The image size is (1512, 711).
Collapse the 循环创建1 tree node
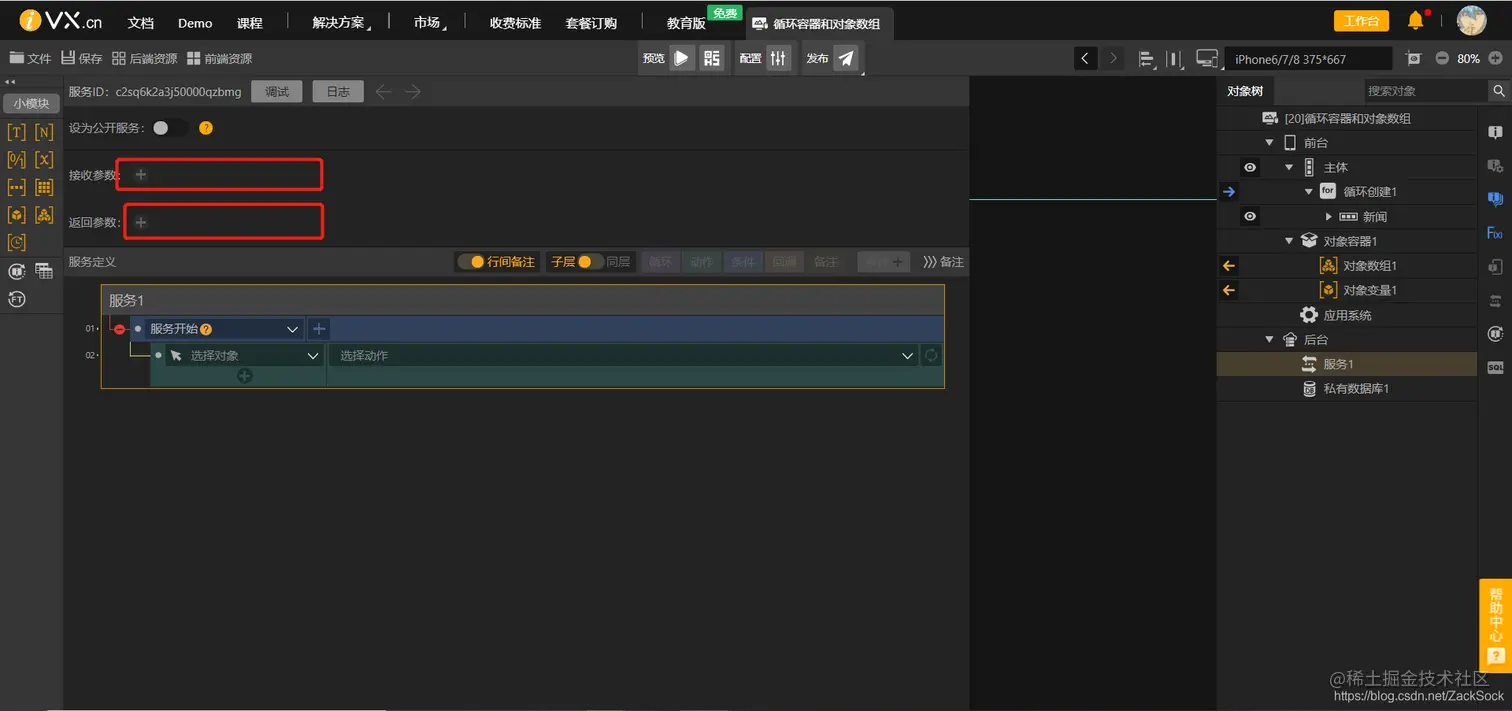[1309, 191]
